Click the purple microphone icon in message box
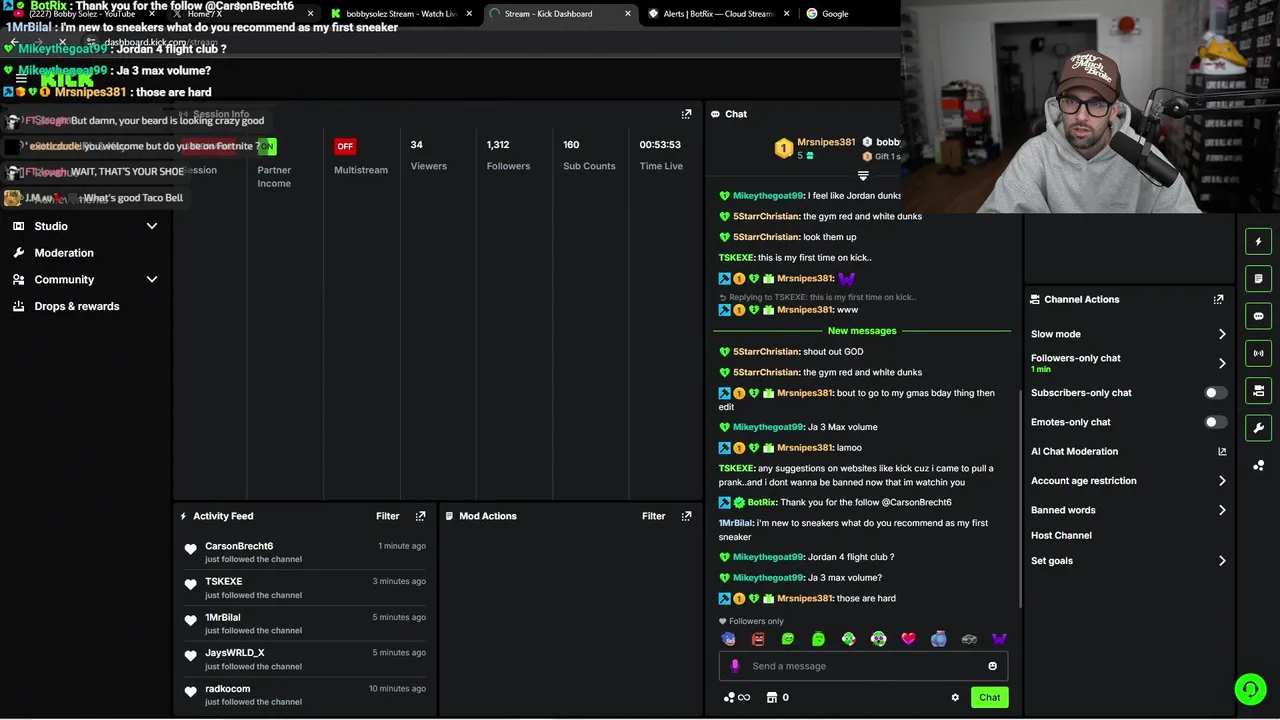This screenshot has width=1280, height=720. click(735, 666)
